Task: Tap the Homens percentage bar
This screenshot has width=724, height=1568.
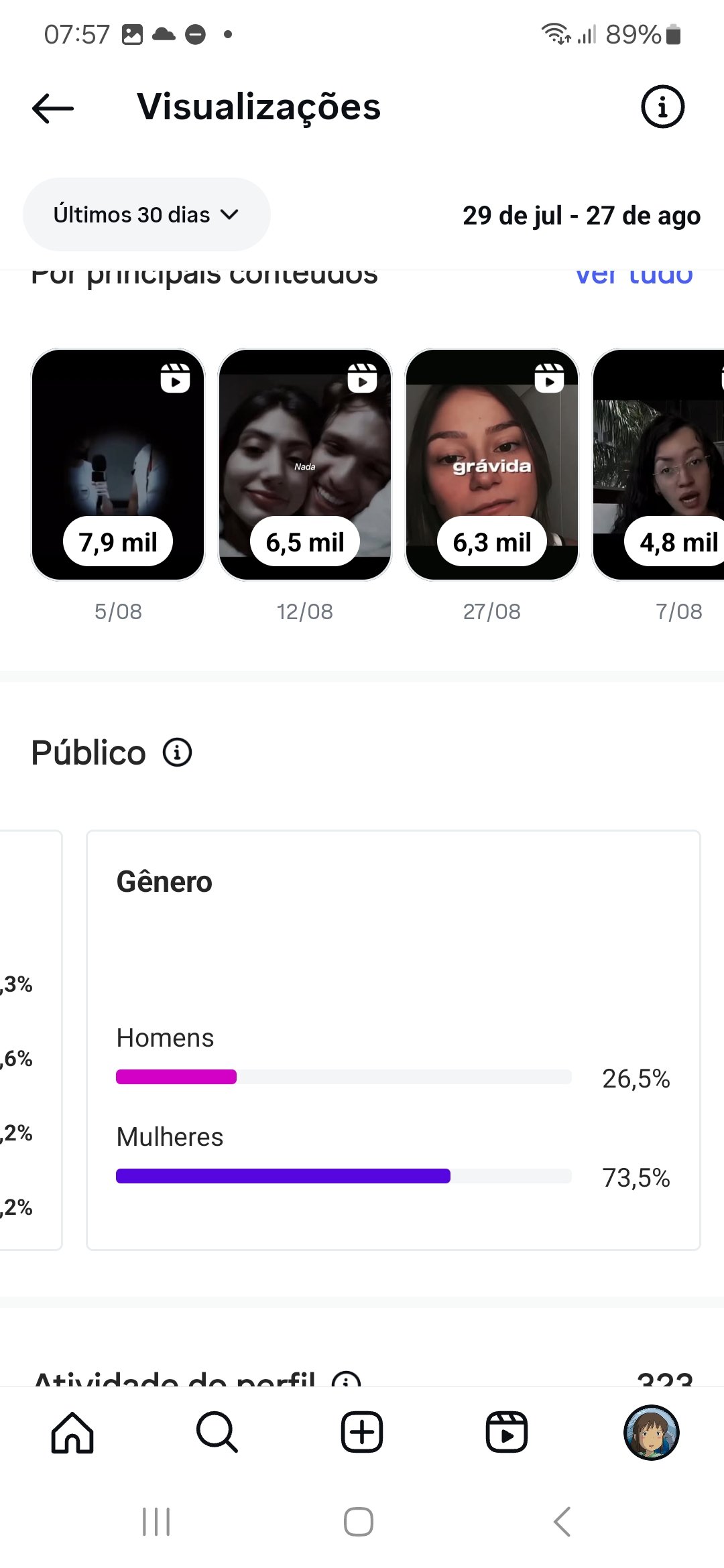Action: pos(344,1077)
